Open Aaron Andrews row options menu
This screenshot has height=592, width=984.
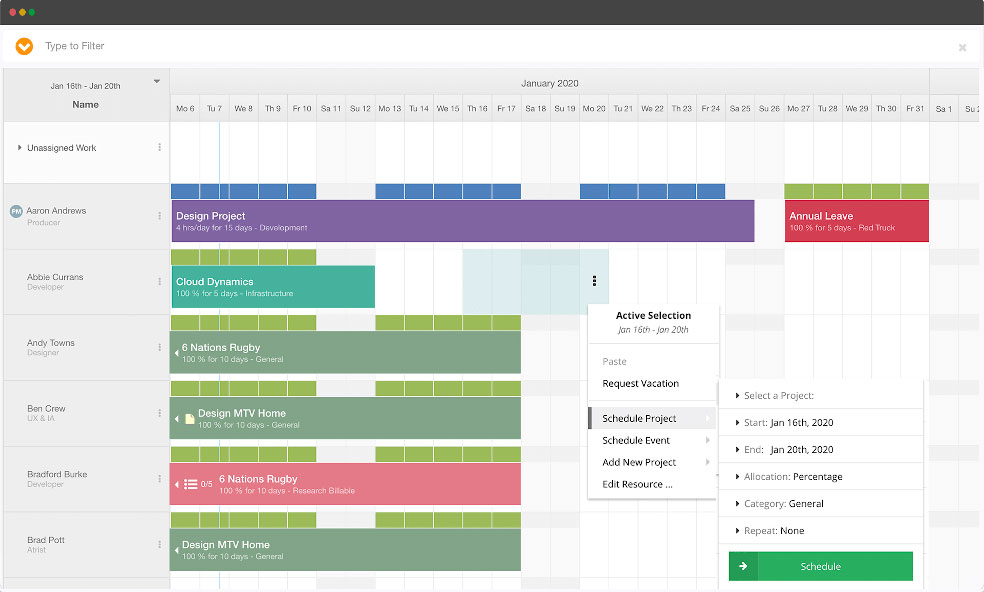pos(159,216)
